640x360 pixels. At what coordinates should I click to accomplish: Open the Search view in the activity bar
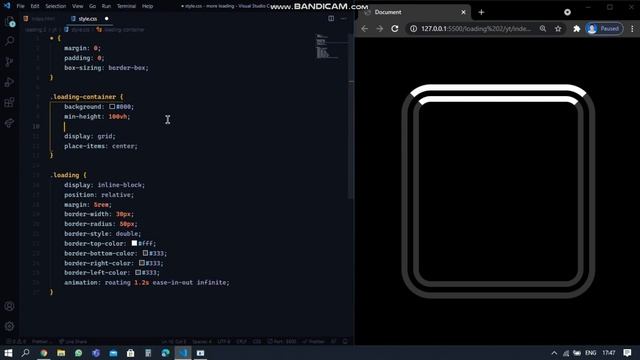[x=9, y=41]
